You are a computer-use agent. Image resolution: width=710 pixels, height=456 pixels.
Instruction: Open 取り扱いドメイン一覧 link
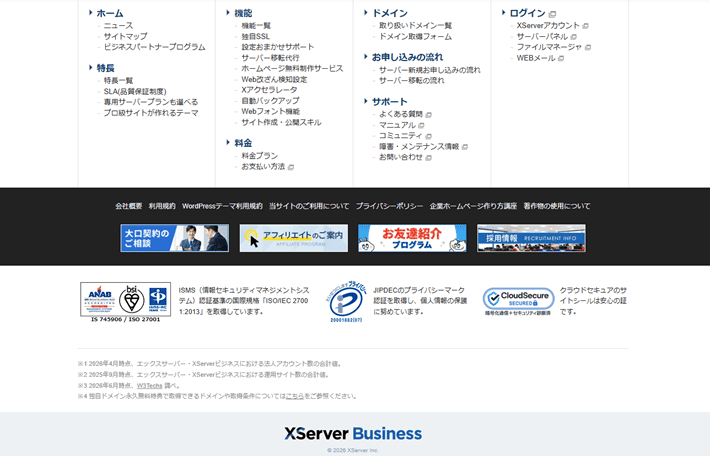(x=415, y=26)
